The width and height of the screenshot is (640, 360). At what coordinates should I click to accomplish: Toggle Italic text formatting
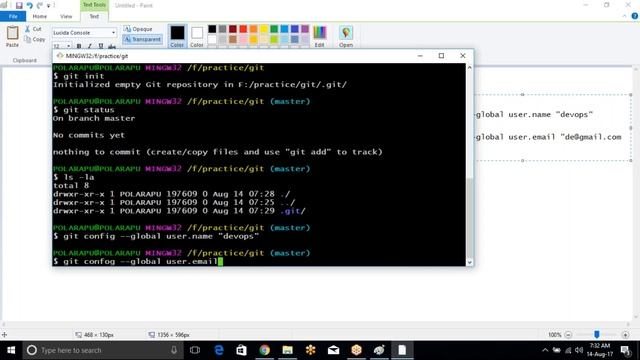click(90, 46)
